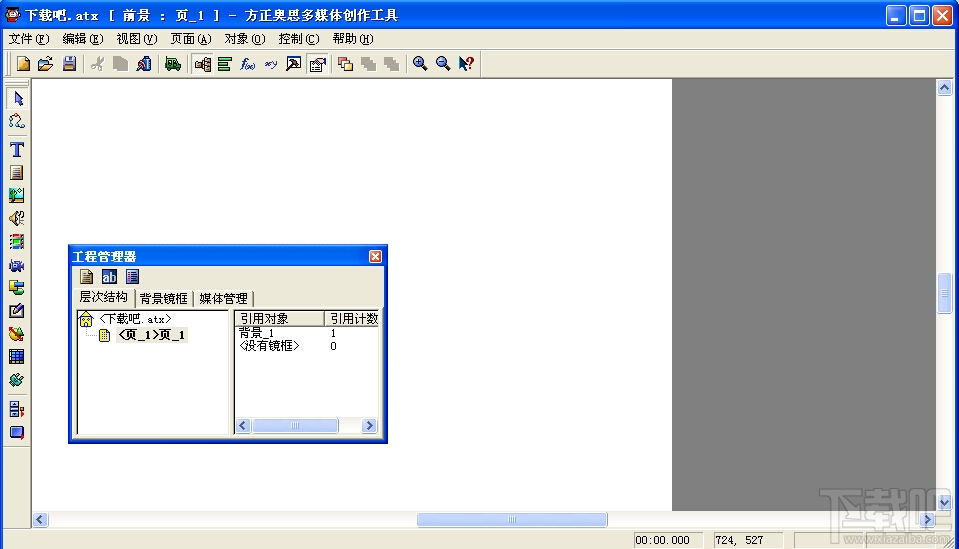Open the 文件(F) menu
This screenshot has width=959, height=549.
(x=29, y=39)
